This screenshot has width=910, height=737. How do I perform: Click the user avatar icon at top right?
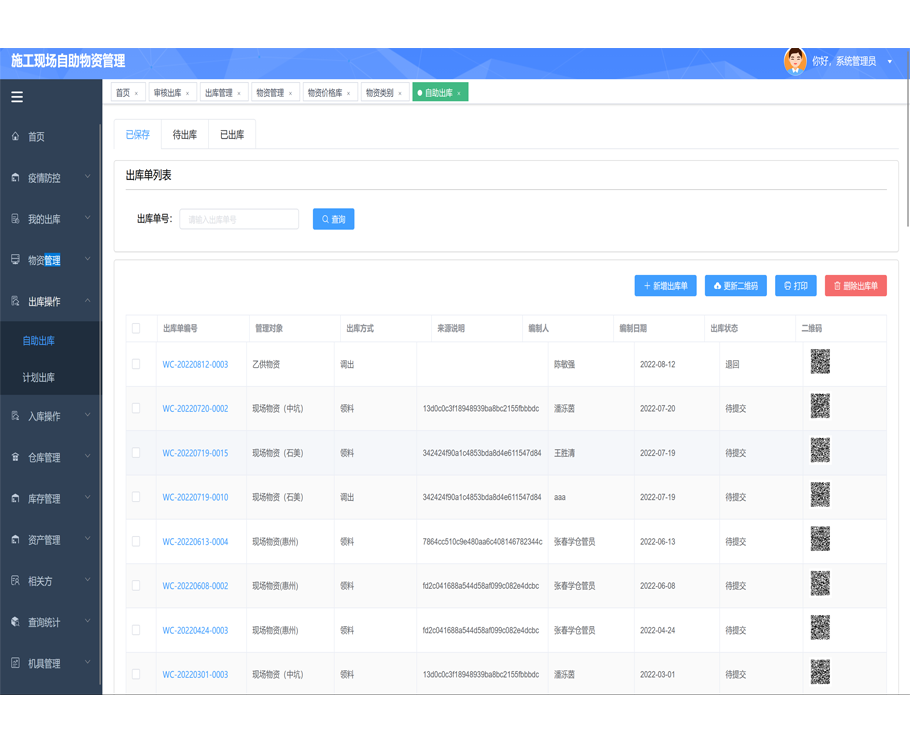click(795, 62)
